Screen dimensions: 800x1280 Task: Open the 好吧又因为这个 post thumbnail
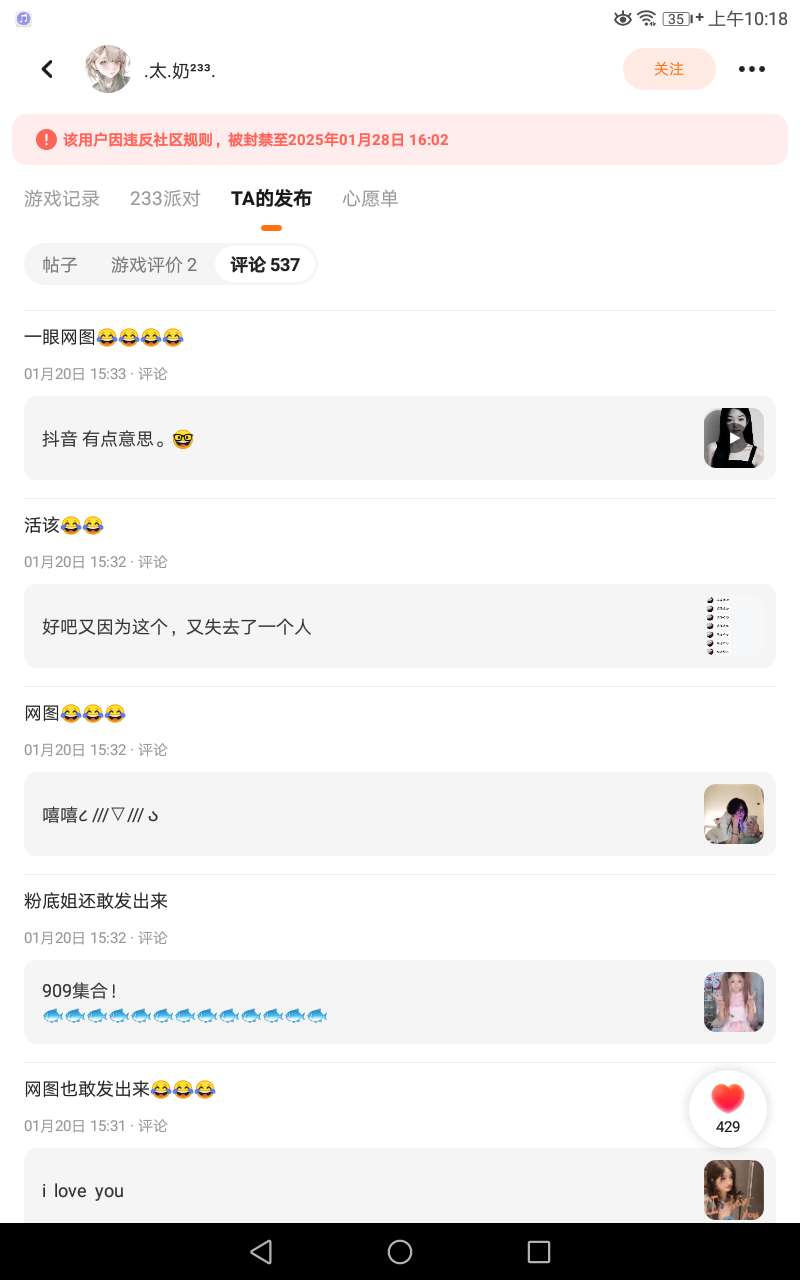pos(734,626)
